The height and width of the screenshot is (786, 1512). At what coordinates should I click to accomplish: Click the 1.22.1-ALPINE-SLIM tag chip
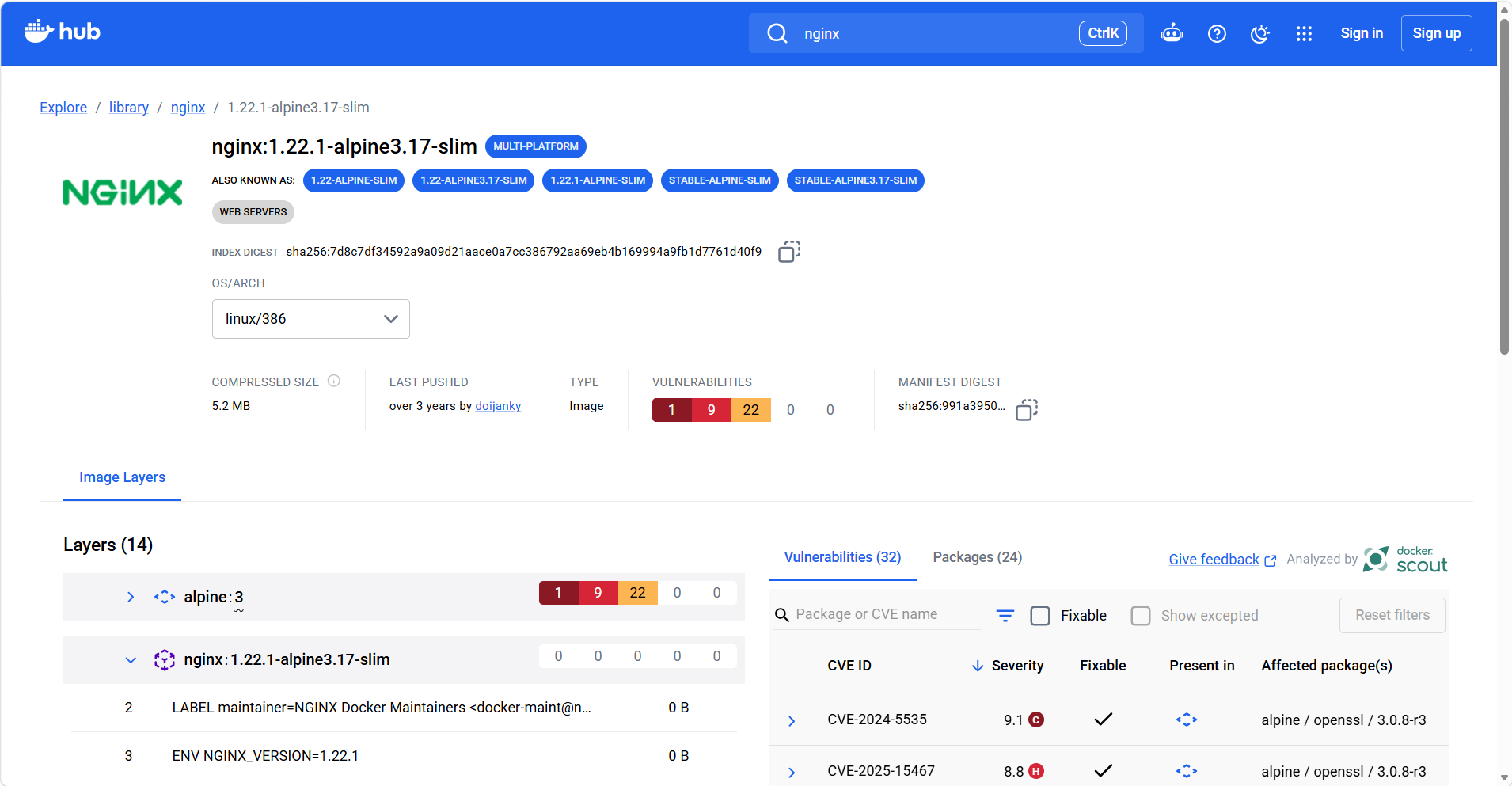tap(598, 180)
